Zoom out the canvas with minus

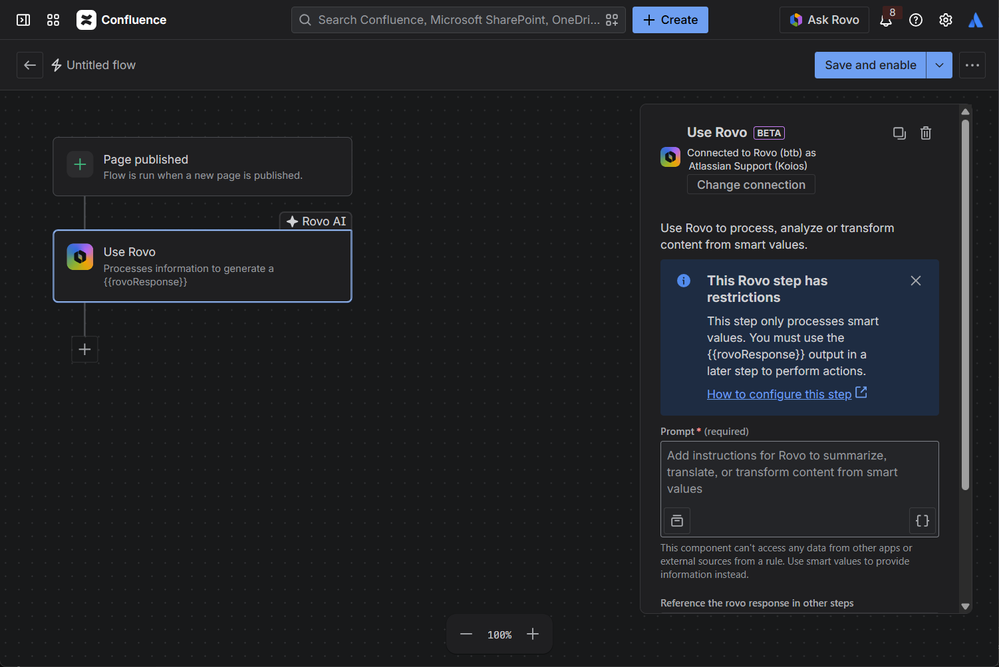pyautogui.click(x=466, y=634)
